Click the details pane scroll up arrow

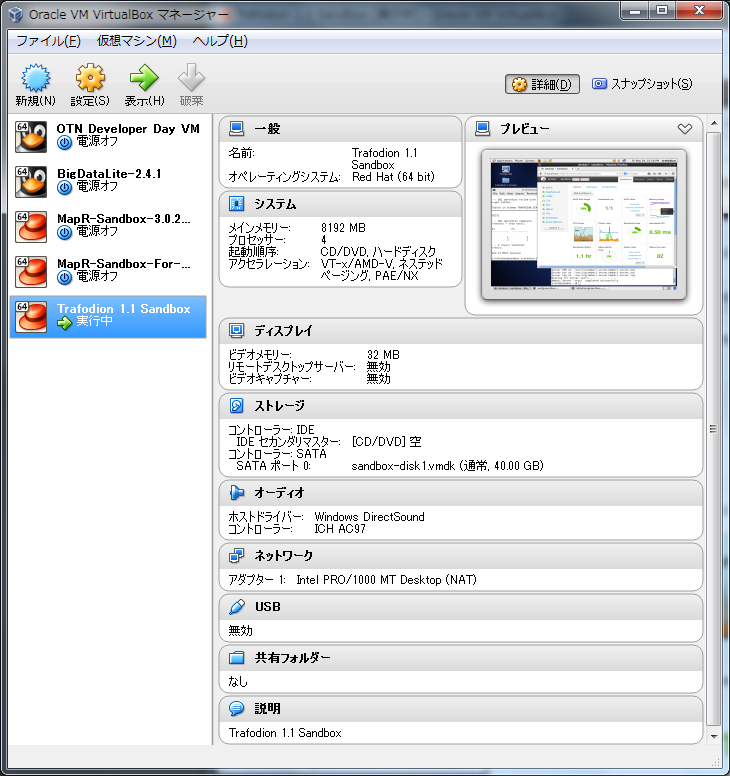714,123
